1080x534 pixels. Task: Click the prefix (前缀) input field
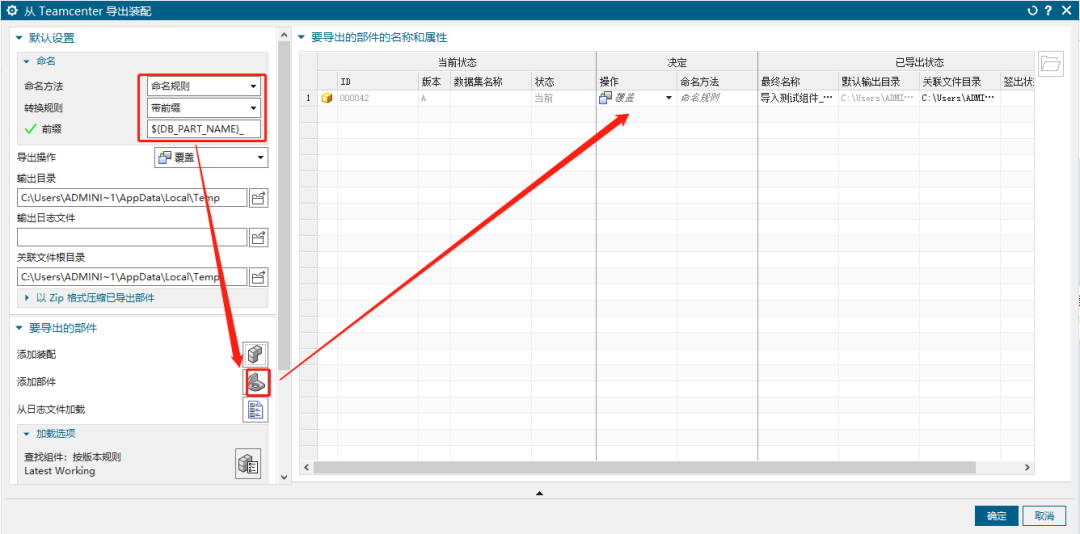pos(205,129)
